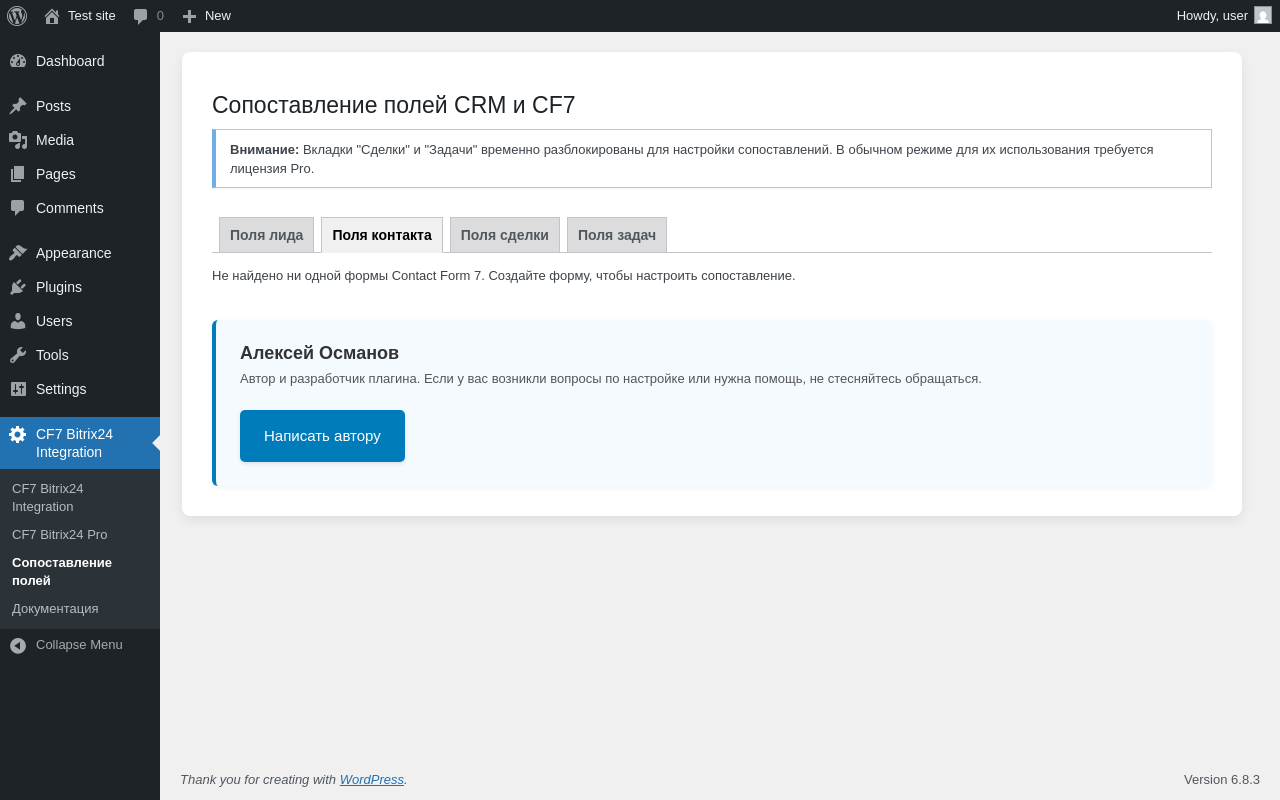Click the Tools wrench icon
The height and width of the screenshot is (800, 1280).
(x=18, y=355)
